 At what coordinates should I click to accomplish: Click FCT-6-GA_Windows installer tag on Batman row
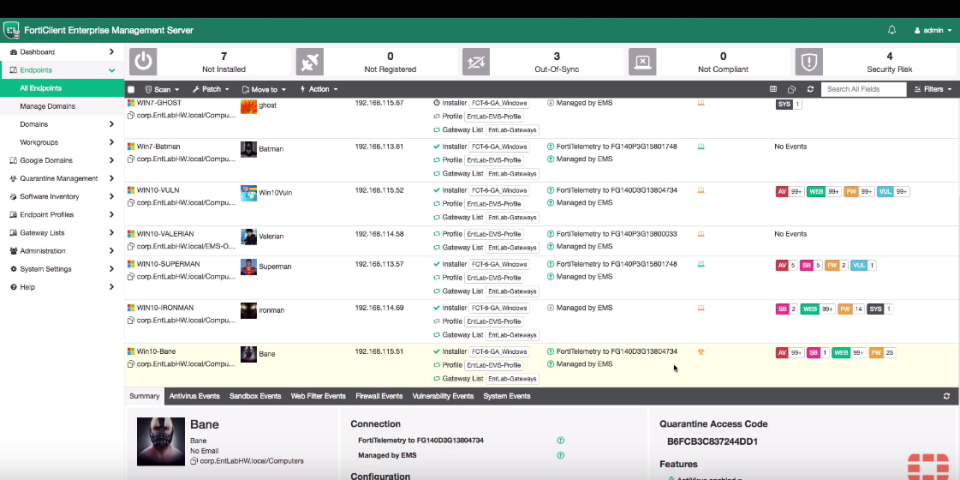(x=500, y=147)
